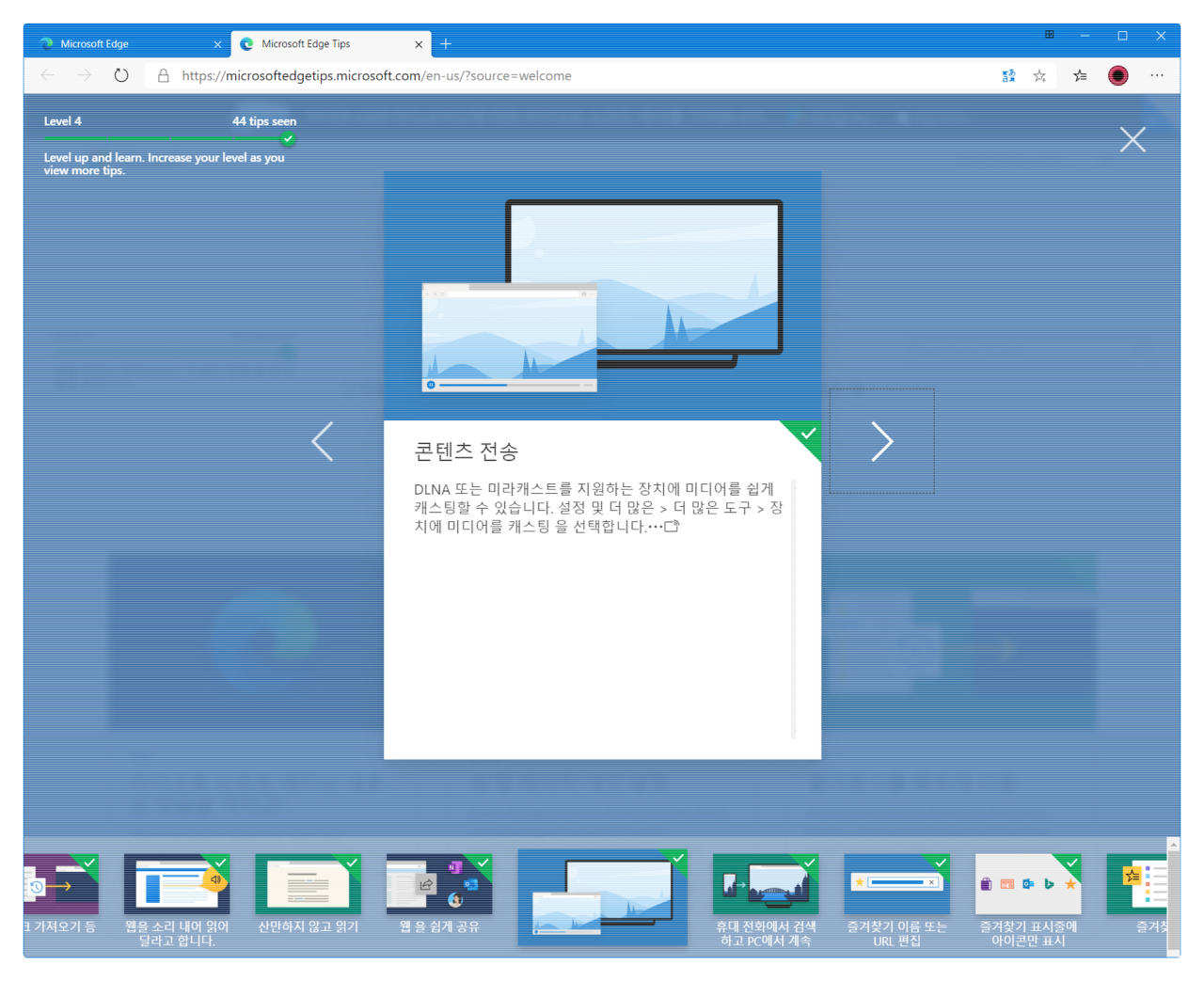Open the favorites list
Viewport: 1204px width, 981px height.
[x=1080, y=76]
